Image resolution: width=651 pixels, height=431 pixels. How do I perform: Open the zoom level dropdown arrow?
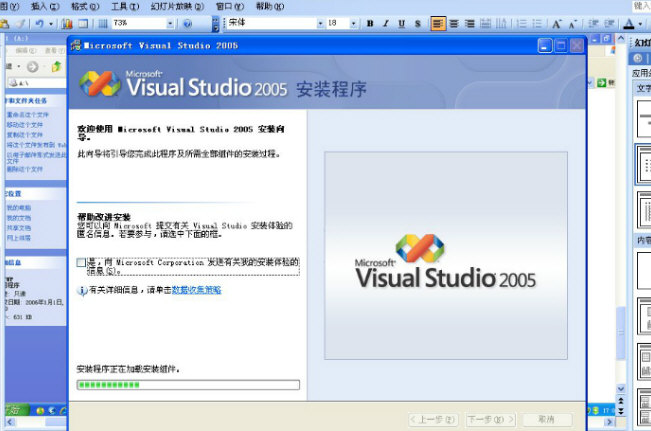(170, 24)
